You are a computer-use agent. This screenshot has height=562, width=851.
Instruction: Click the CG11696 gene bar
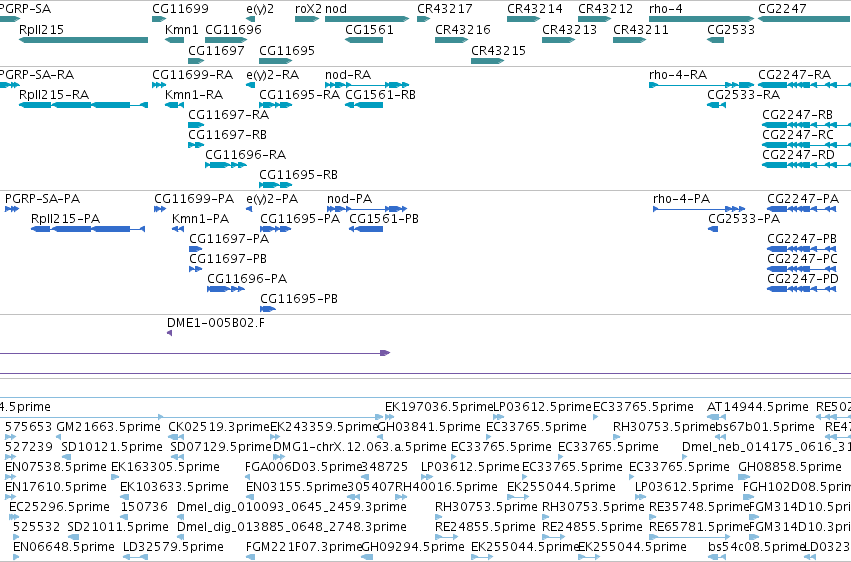coord(226,40)
